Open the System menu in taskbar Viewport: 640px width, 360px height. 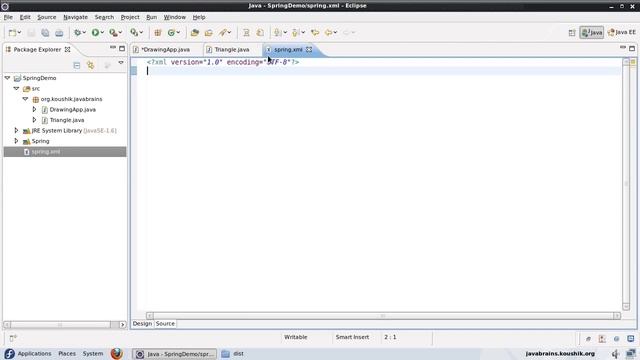pos(93,353)
